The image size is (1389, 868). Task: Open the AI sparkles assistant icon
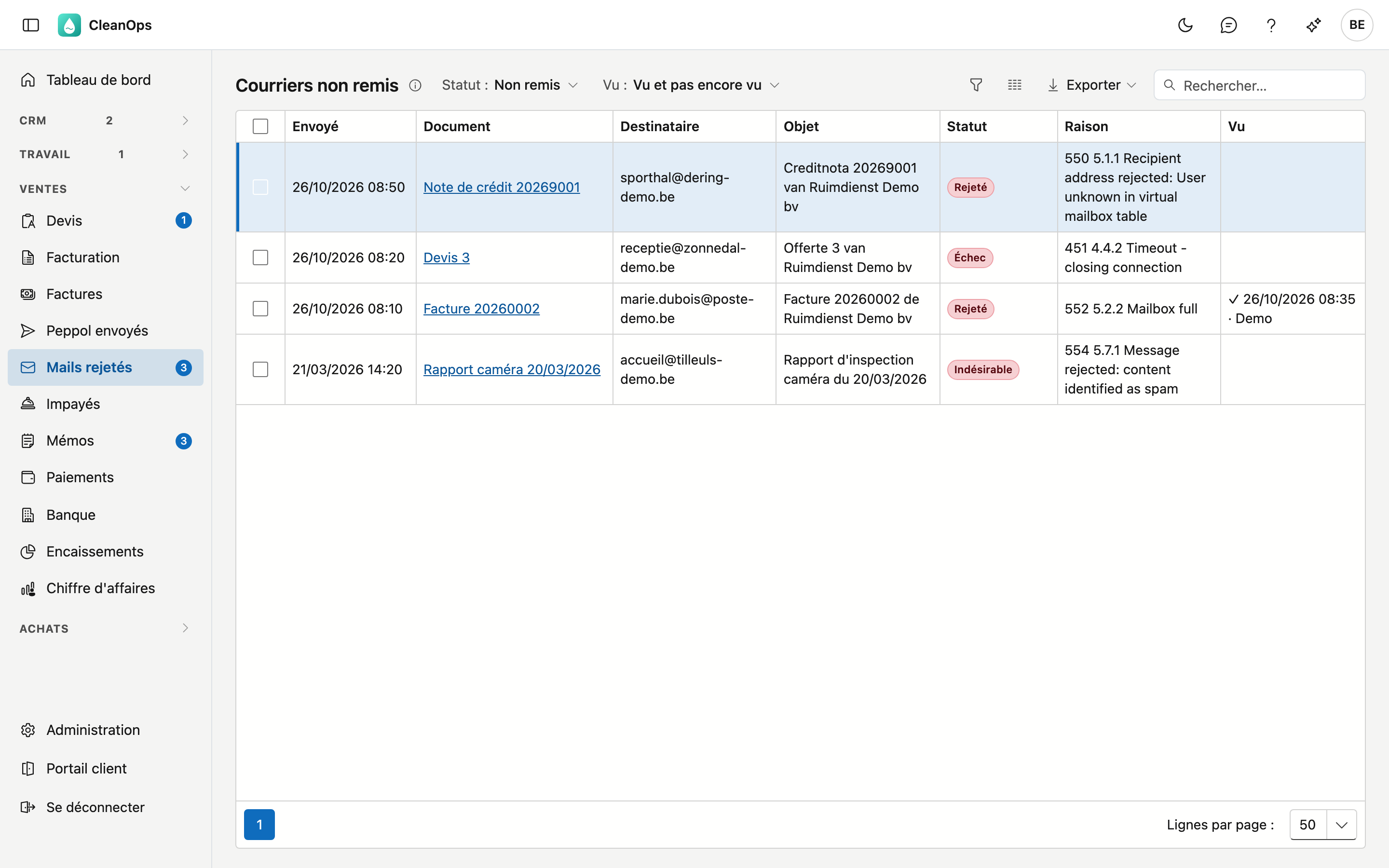[x=1314, y=25]
